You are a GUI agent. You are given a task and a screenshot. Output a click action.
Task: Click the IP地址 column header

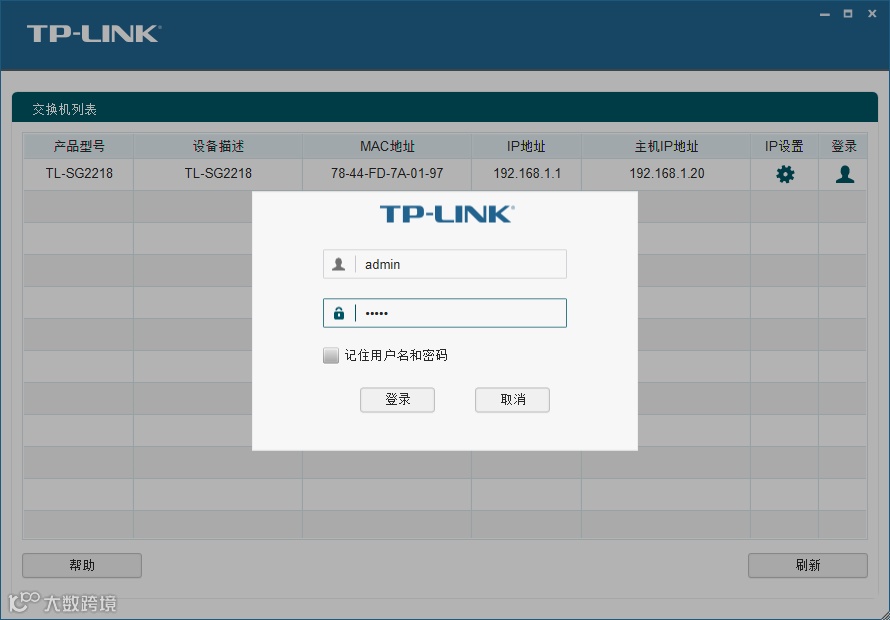click(526, 146)
